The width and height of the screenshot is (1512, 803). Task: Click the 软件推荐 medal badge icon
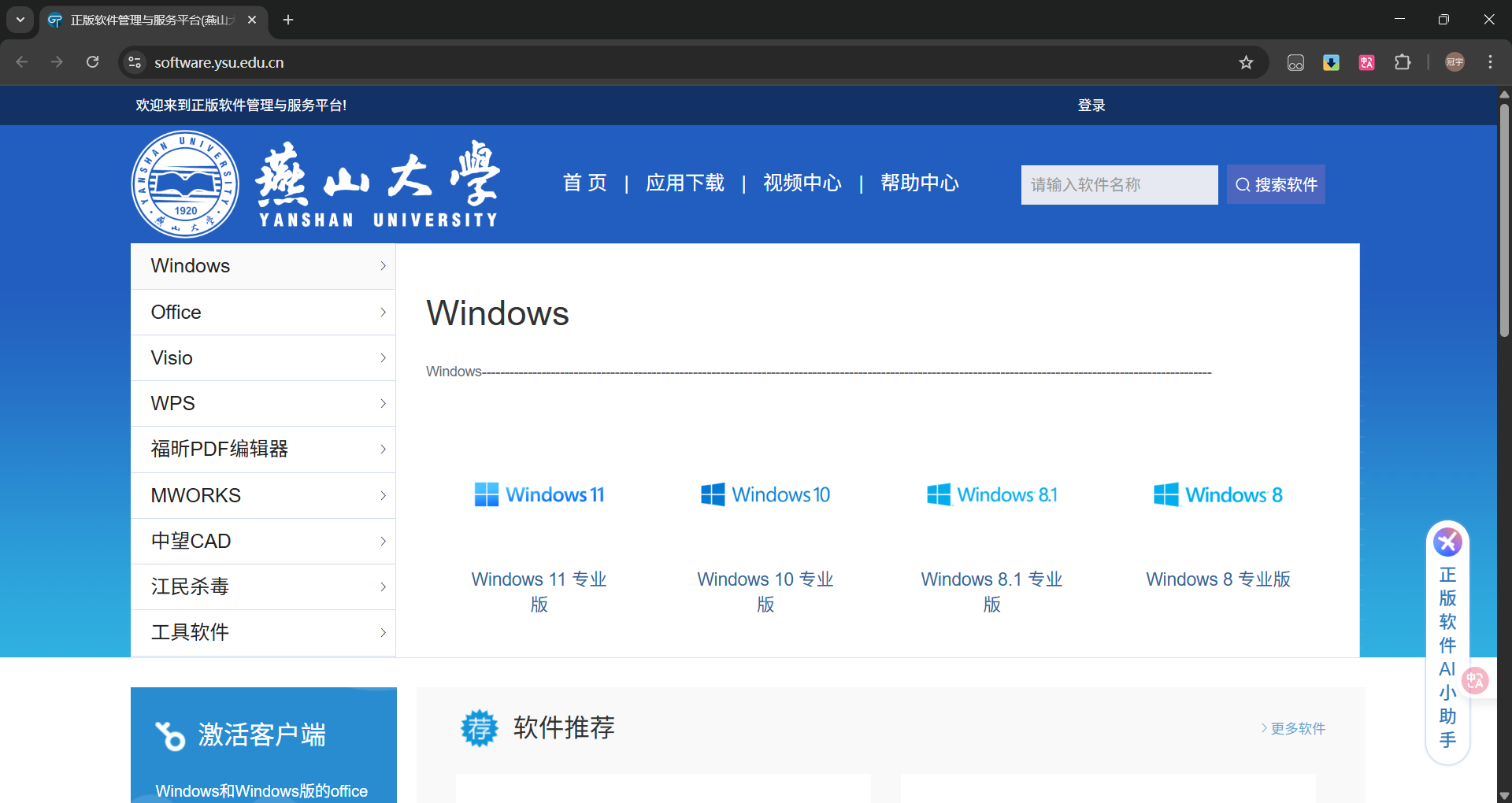pos(480,728)
